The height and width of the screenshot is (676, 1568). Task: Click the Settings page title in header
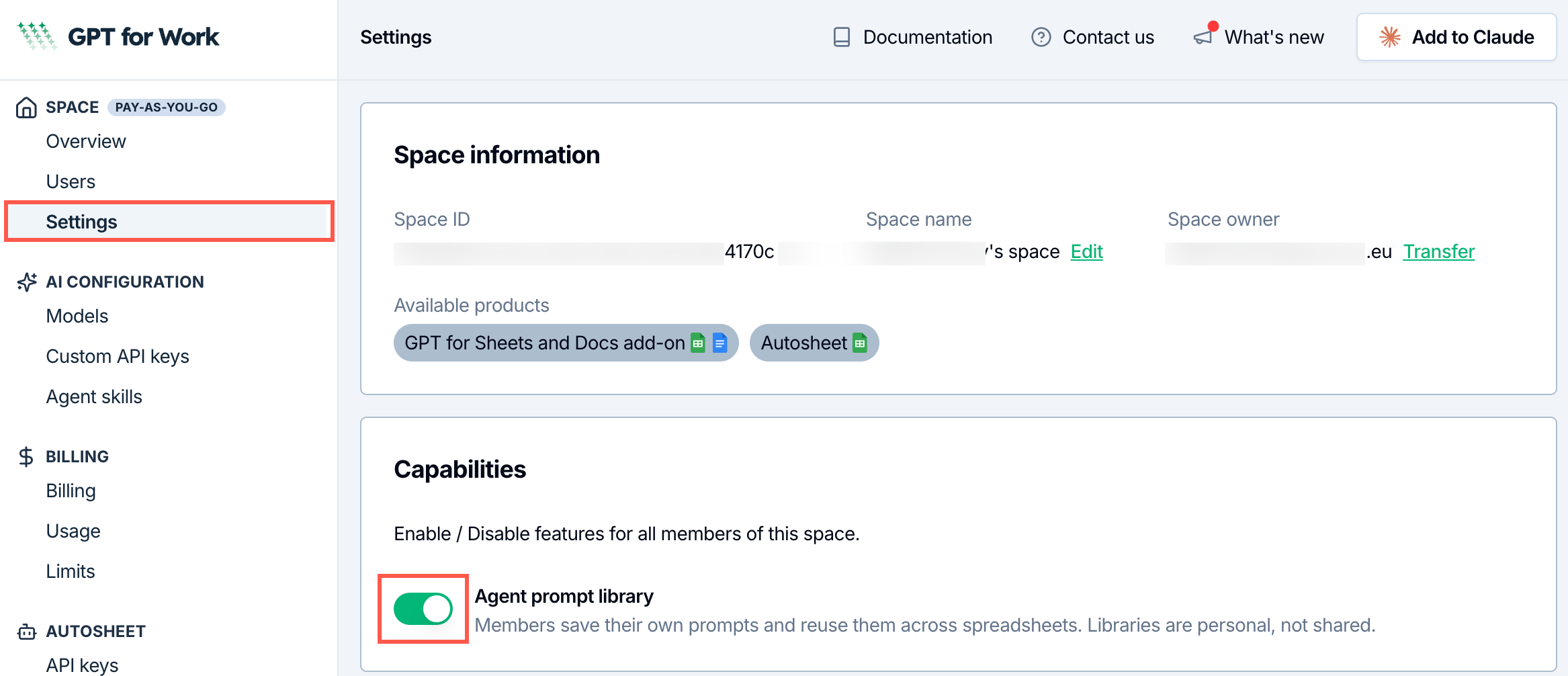396,37
